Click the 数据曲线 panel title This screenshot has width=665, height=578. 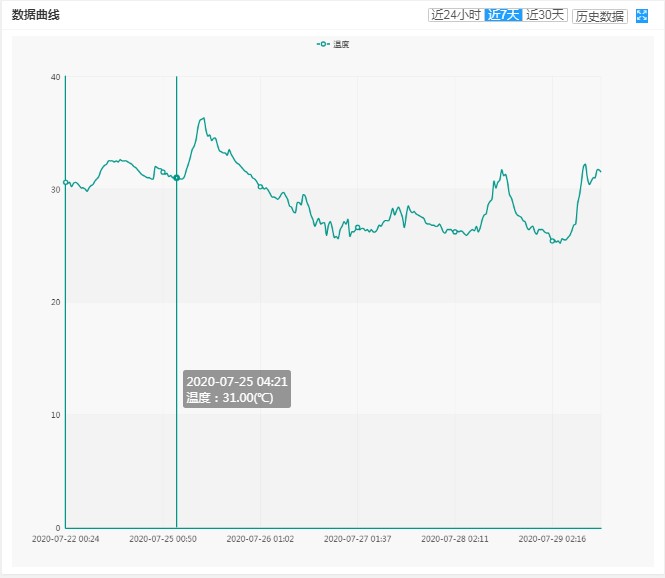click(x=36, y=15)
